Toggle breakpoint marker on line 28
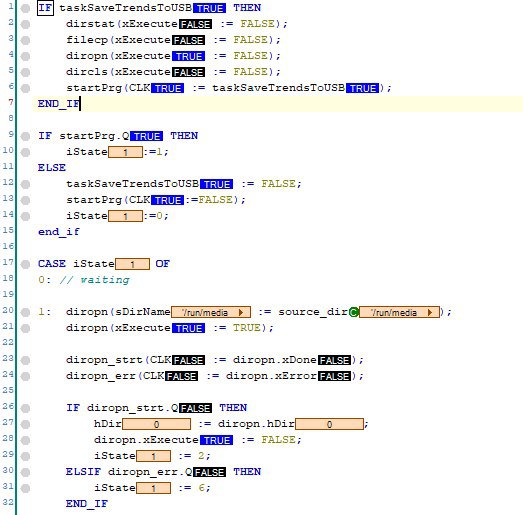Viewport: 523px width, 515px height. click(25, 441)
